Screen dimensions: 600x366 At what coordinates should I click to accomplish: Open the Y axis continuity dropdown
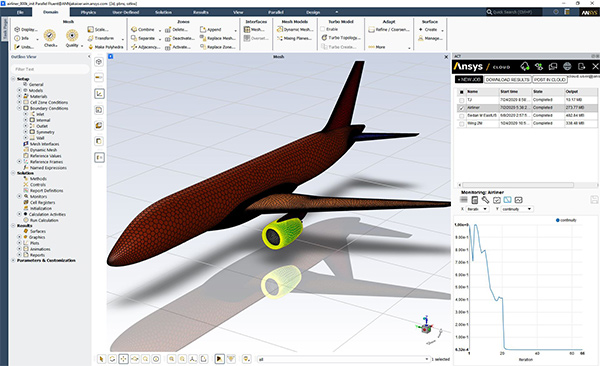pyautogui.click(x=517, y=209)
